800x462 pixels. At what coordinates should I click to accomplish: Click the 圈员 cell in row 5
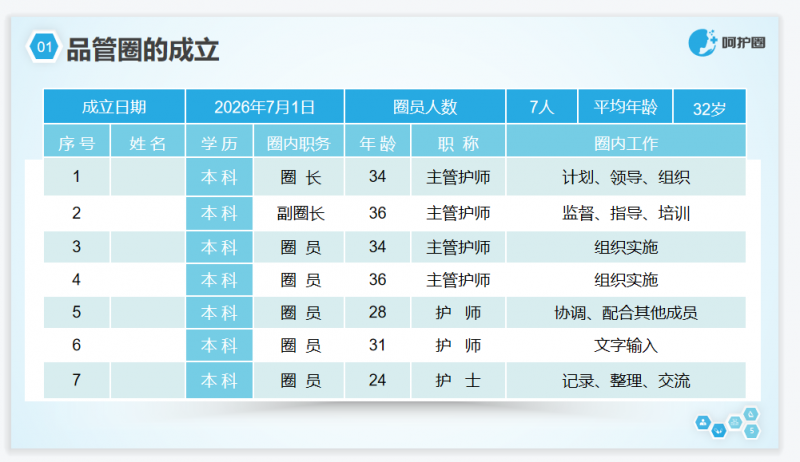click(299, 312)
